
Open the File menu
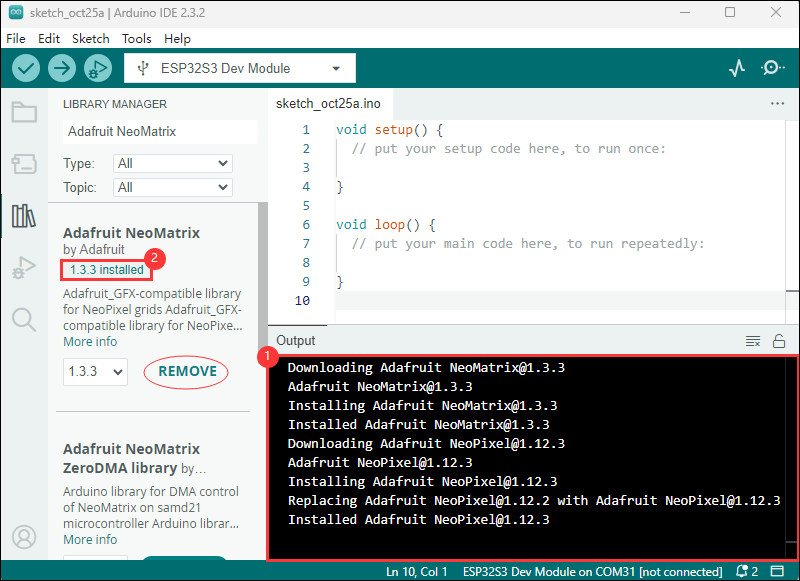click(x=16, y=39)
